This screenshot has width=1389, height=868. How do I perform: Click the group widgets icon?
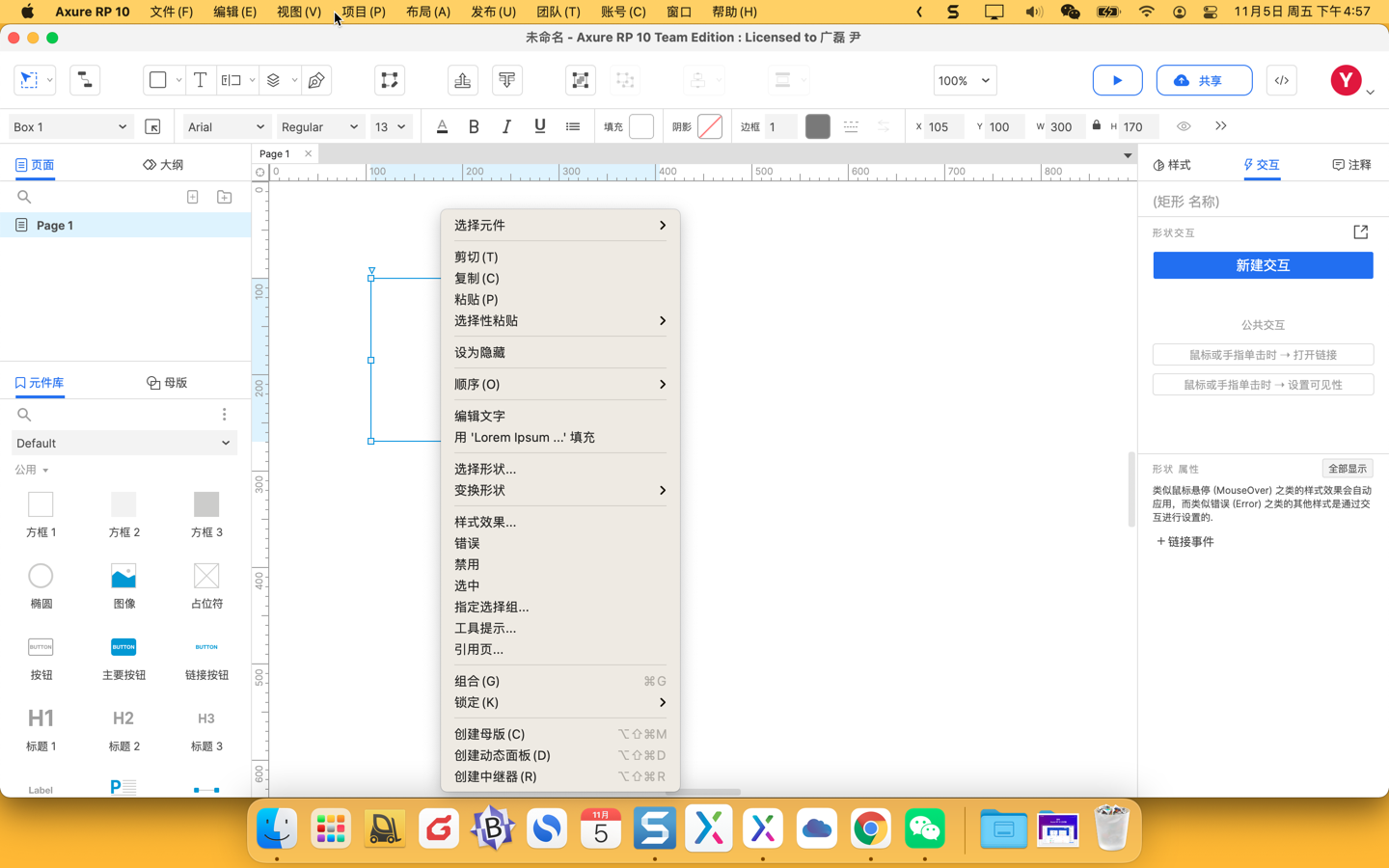pyautogui.click(x=581, y=80)
